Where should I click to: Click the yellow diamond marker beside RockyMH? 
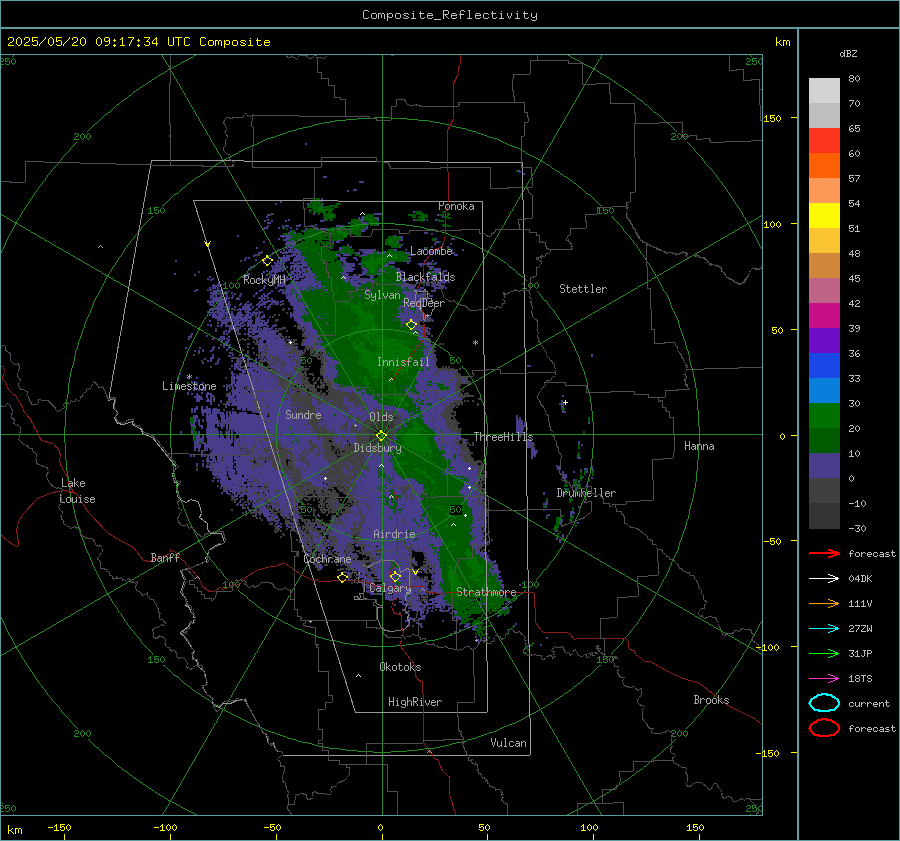267,261
